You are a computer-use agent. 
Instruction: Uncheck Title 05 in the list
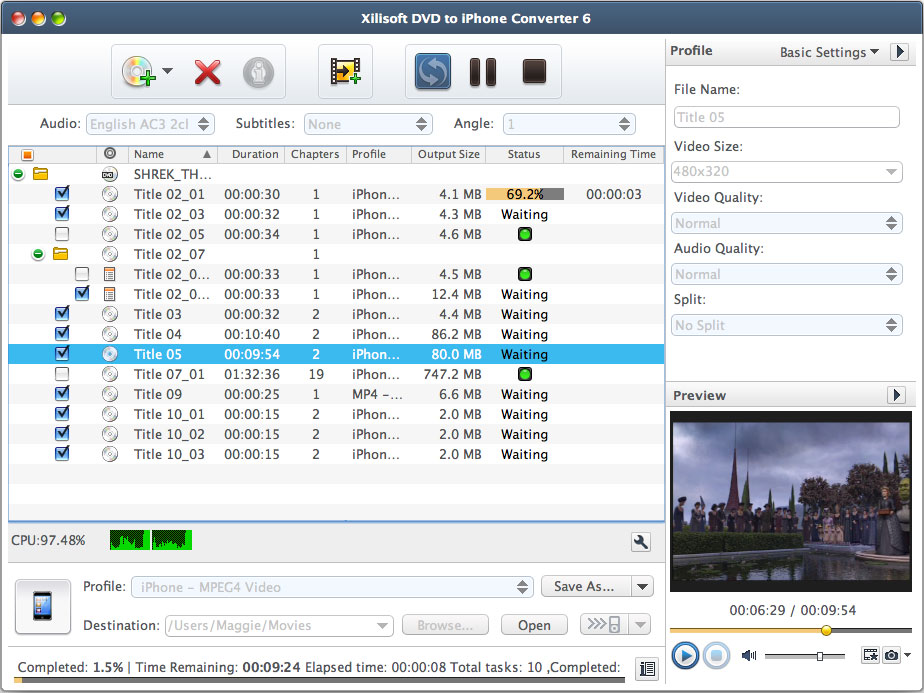coord(62,354)
